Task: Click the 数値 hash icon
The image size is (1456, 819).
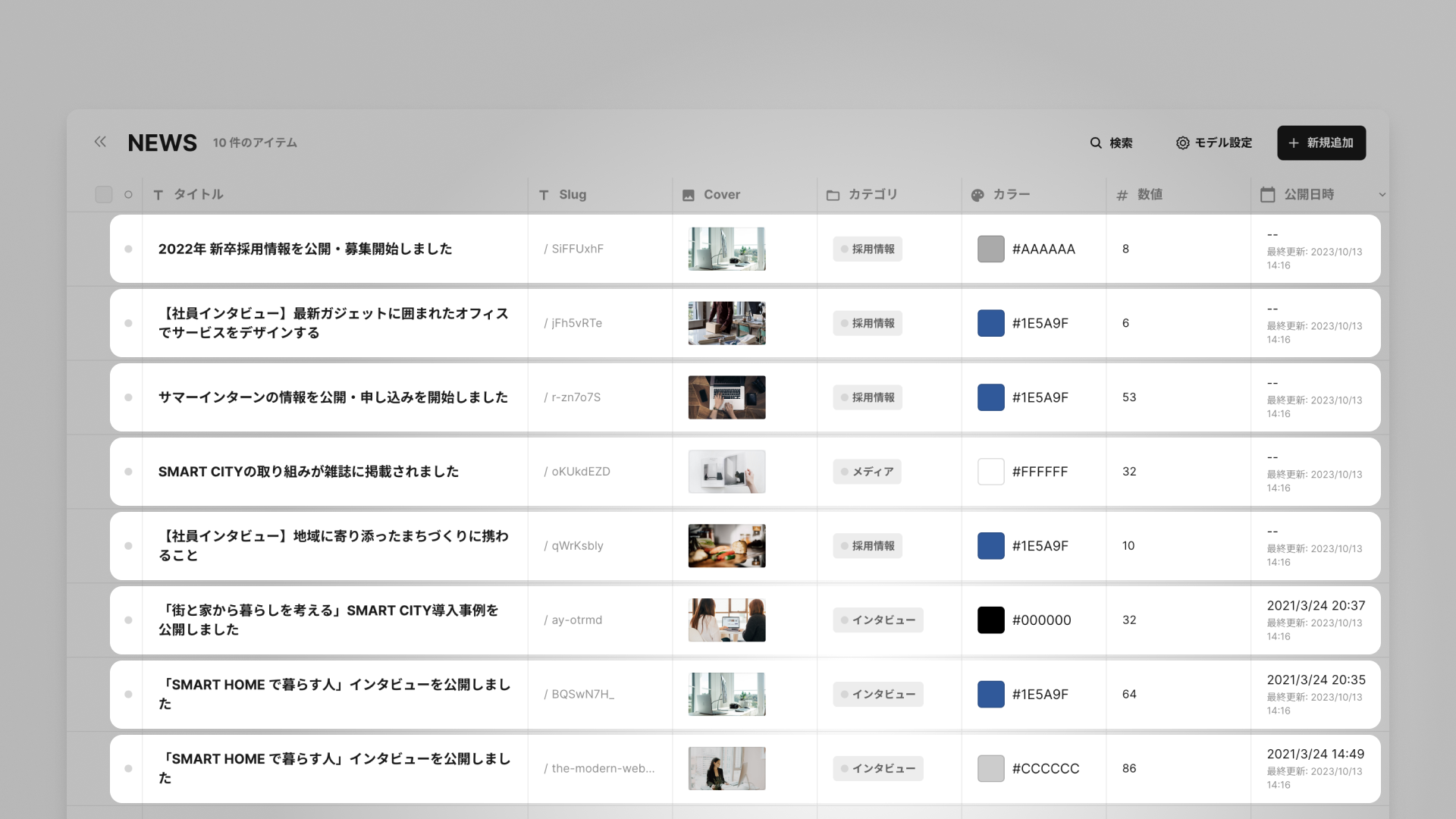Action: pos(1122,195)
